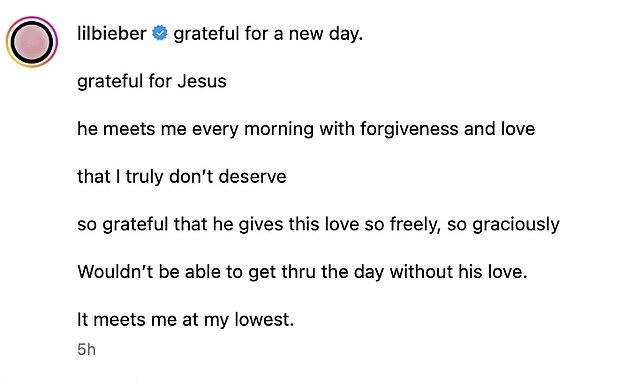The width and height of the screenshot is (634, 383).
Task: Click the line 'that I truly don't deserve'
Action: tap(182, 177)
